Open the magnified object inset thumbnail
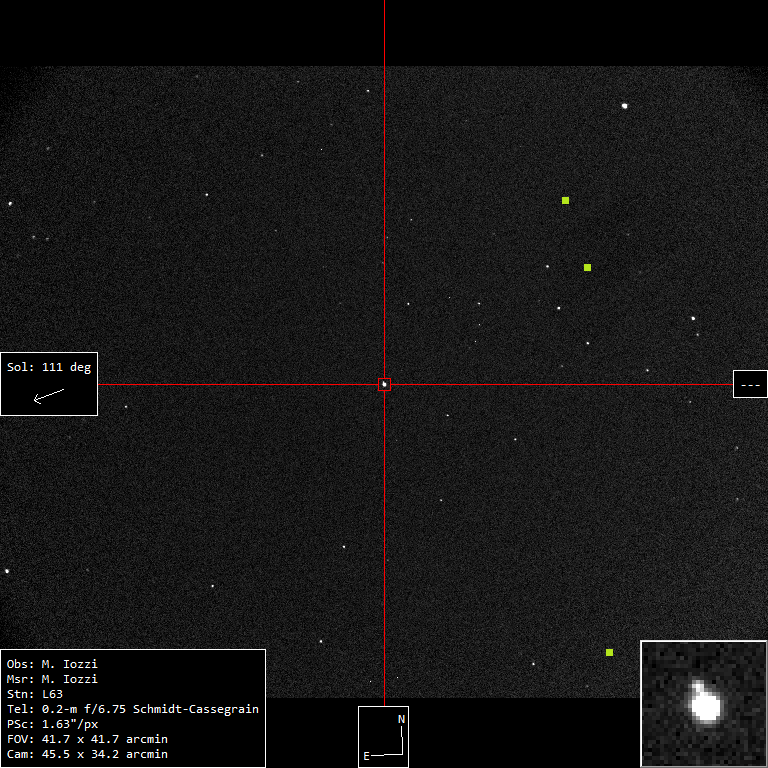The height and width of the screenshot is (768, 768). point(703,703)
